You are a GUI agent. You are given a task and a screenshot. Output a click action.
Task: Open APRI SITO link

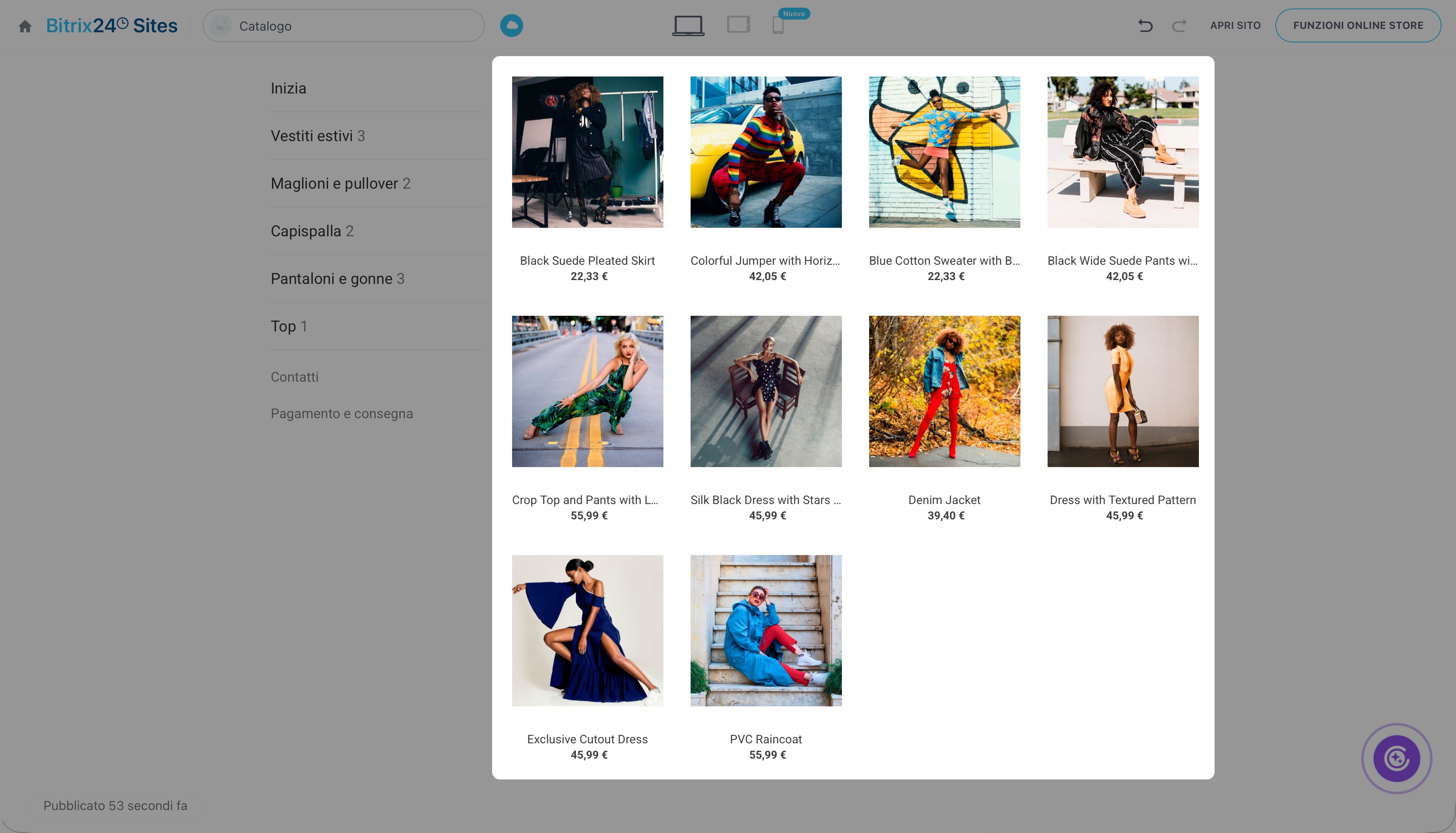tap(1235, 26)
